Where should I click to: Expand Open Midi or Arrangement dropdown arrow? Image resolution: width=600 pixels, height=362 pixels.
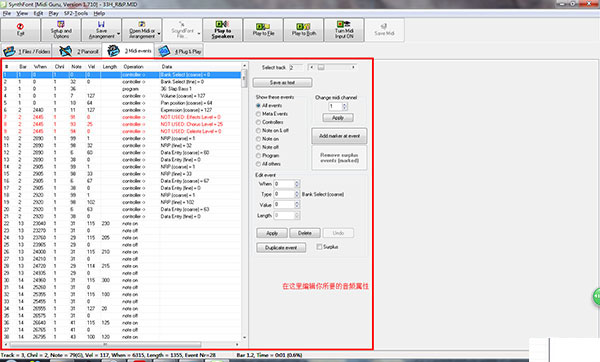click(159, 34)
